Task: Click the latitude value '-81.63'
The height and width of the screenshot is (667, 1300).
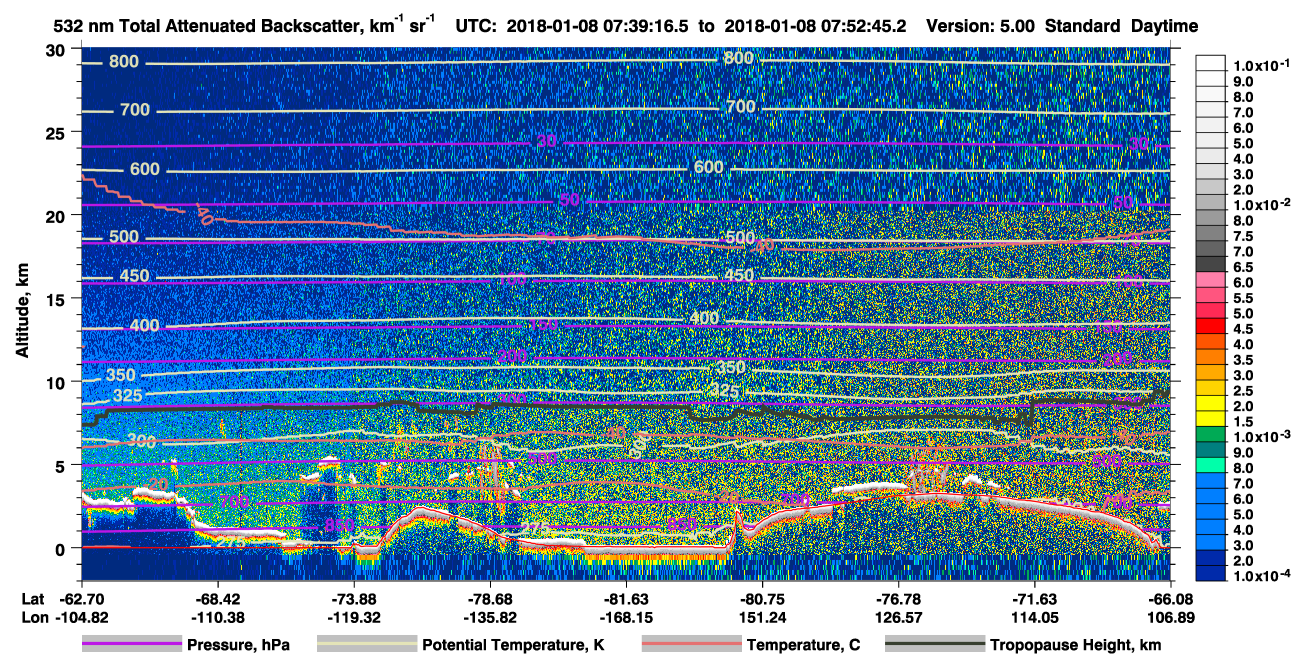Action: coord(625,599)
